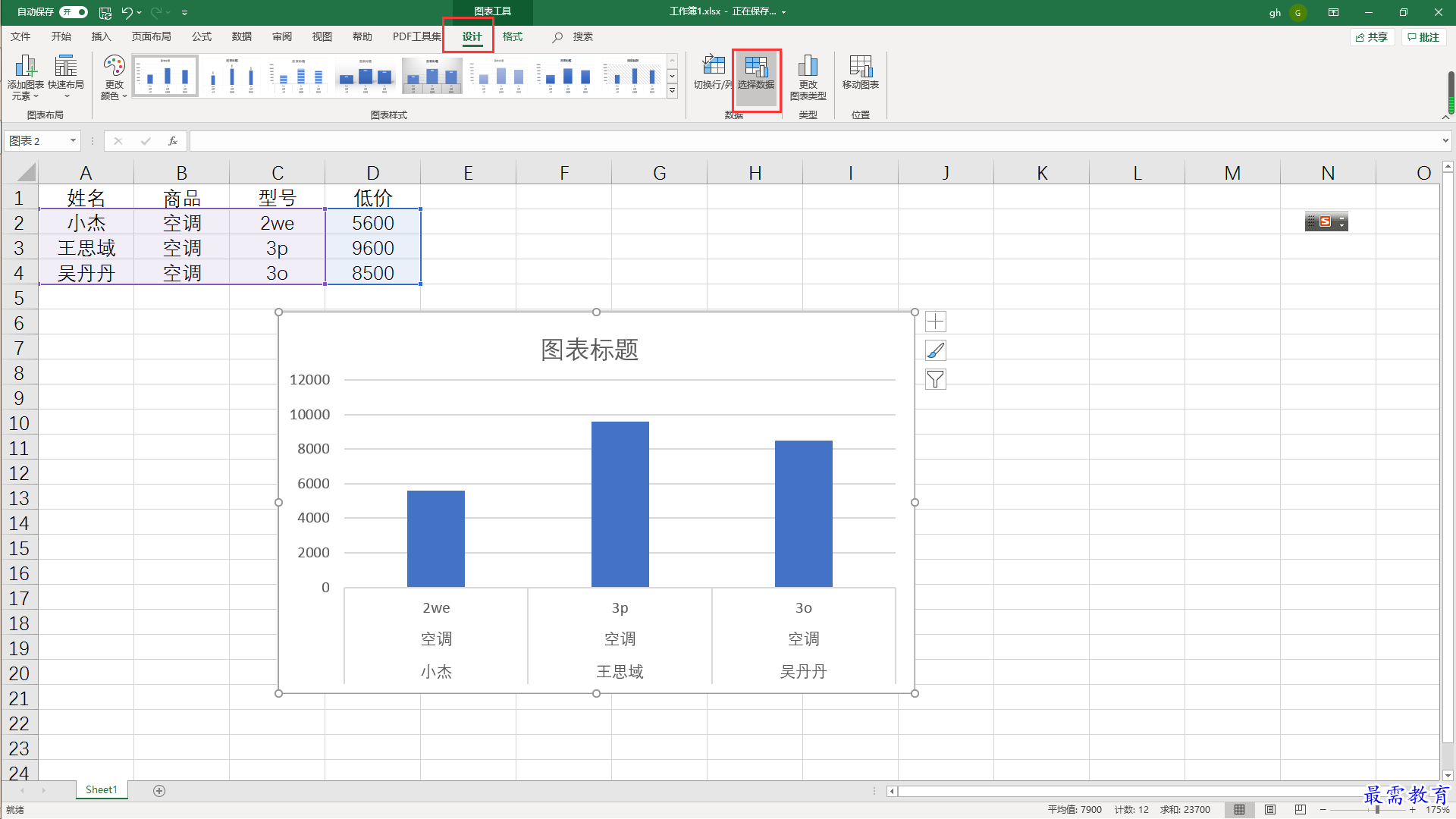Open 更改颜色 palette dropdown
The width and height of the screenshot is (1456, 819).
tap(114, 77)
